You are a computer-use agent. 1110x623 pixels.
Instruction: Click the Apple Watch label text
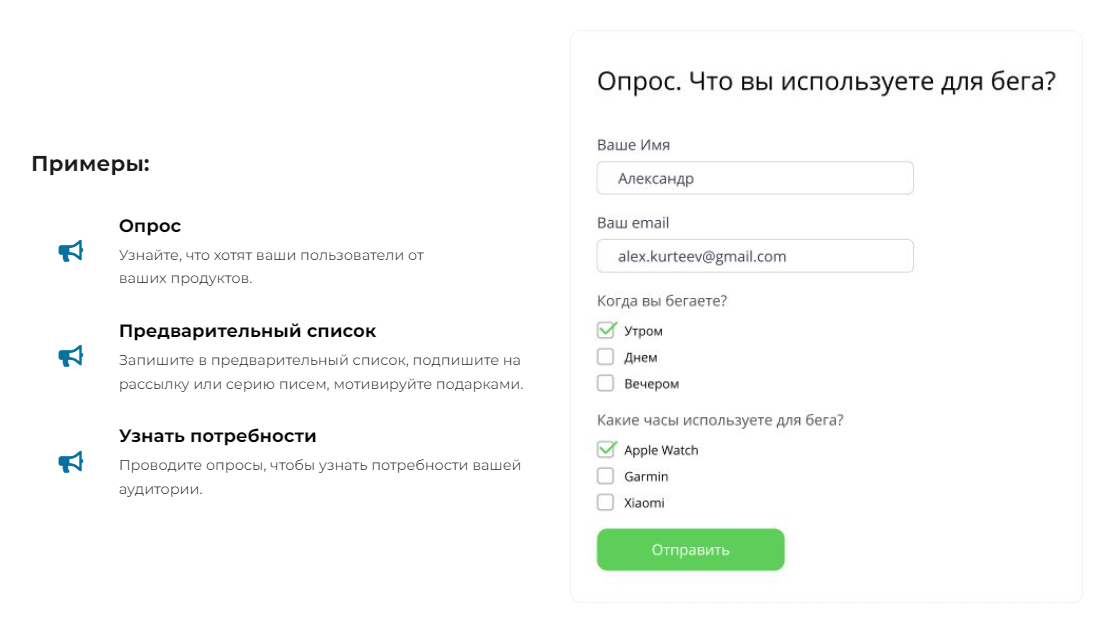pyautogui.click(x=660, y=450)
